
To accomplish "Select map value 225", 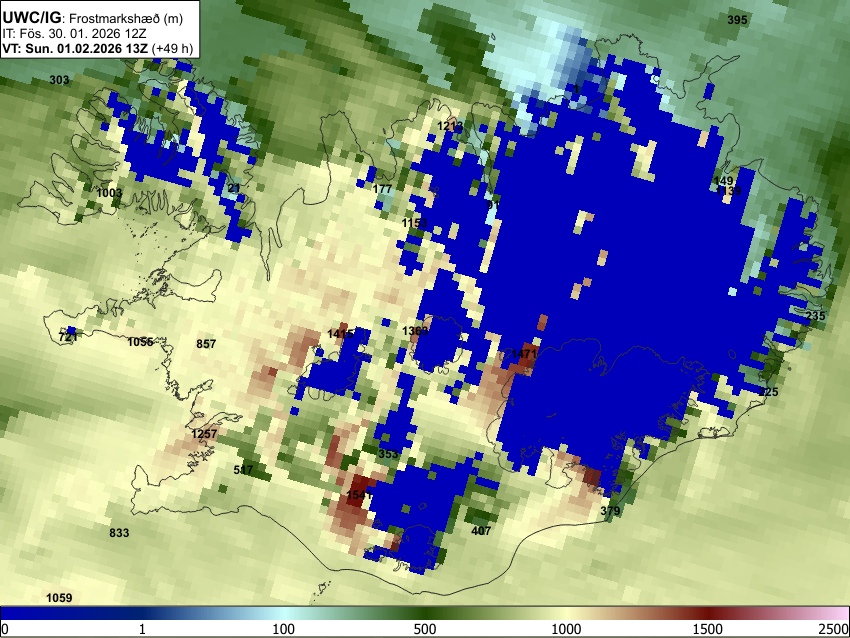I will tap(768, 392).
